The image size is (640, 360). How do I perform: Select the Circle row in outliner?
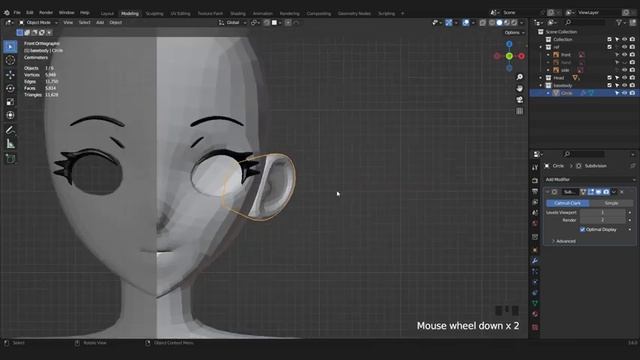584,93
